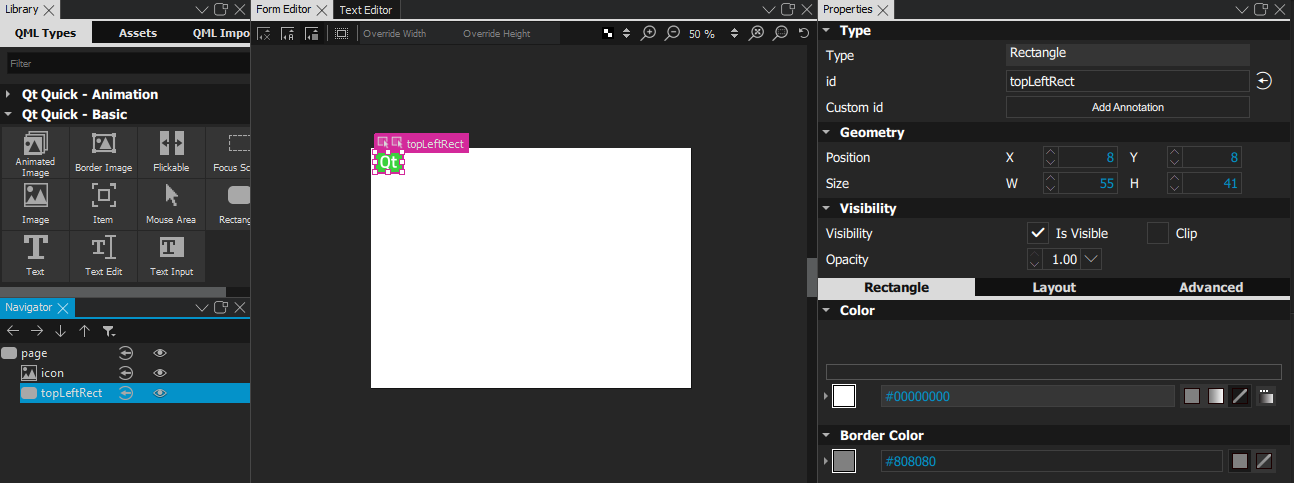Screen dimensions: 1294x483
Task: Uncheck the Is Visible checkbox
Action: [1038, 233]
